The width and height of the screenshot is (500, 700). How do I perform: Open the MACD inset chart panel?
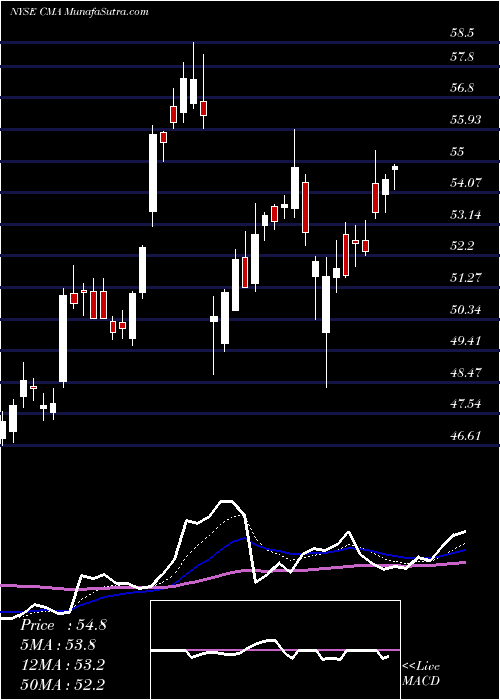click(x=275, y=650)
